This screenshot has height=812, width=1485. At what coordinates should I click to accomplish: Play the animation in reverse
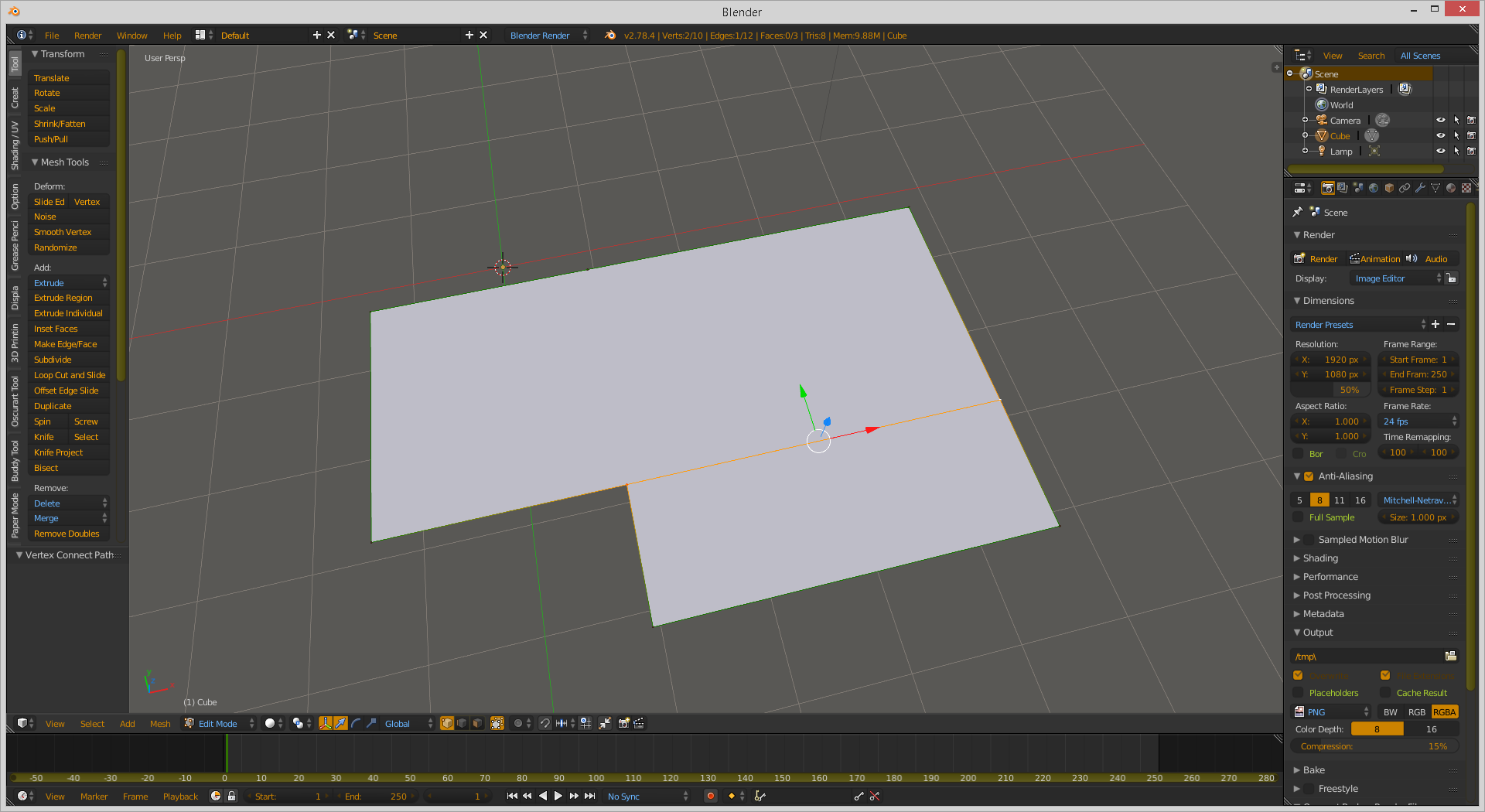click(x=543, y=796)
